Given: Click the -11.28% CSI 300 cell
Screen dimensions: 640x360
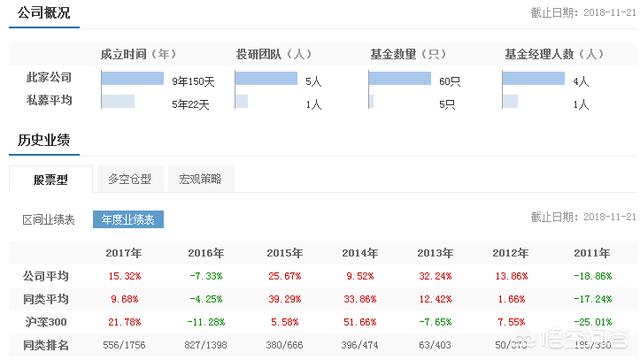Looking at the screenshot, I should click(206, 322).
